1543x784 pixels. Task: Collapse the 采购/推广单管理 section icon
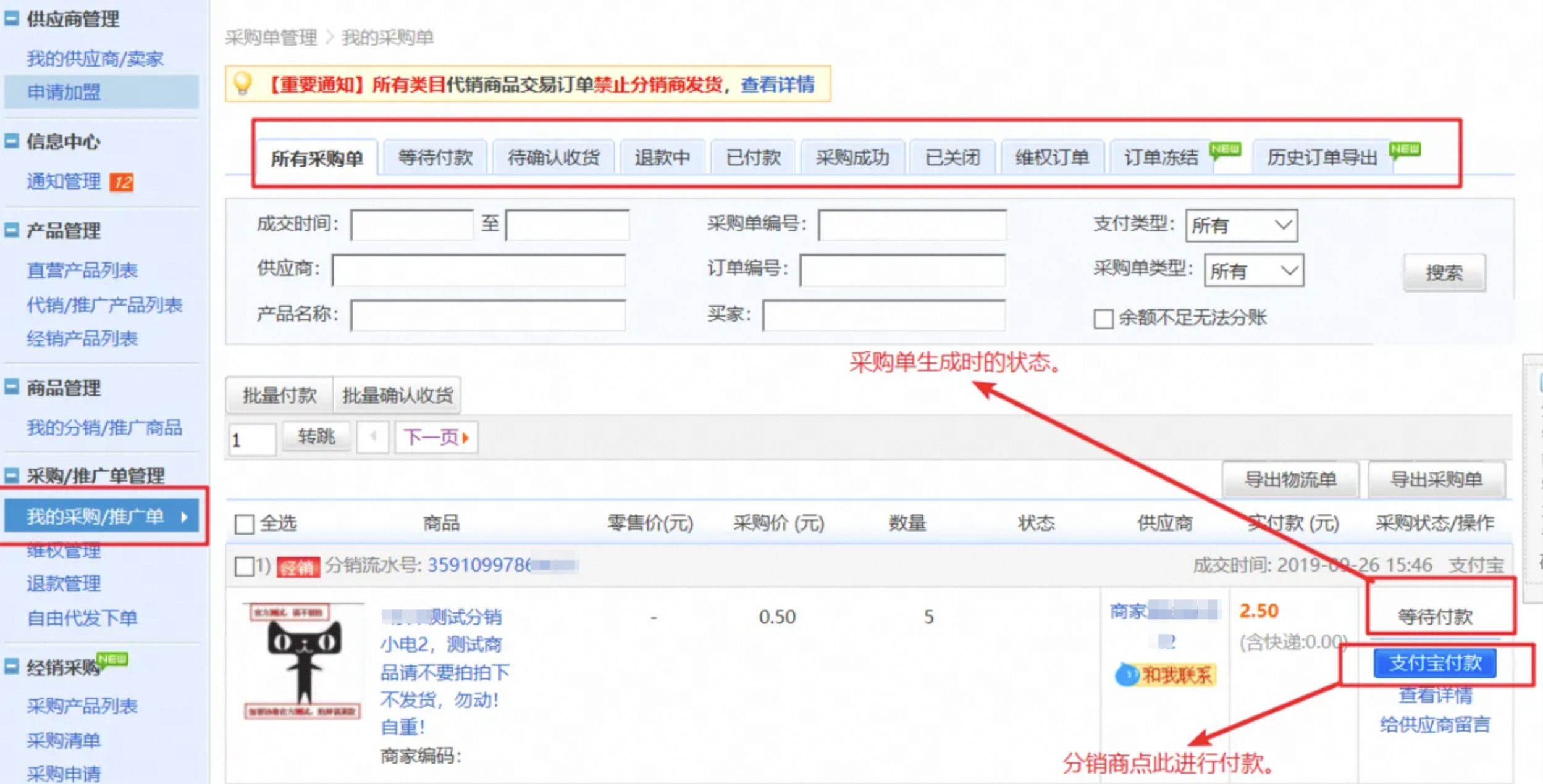tap(12, 475)
